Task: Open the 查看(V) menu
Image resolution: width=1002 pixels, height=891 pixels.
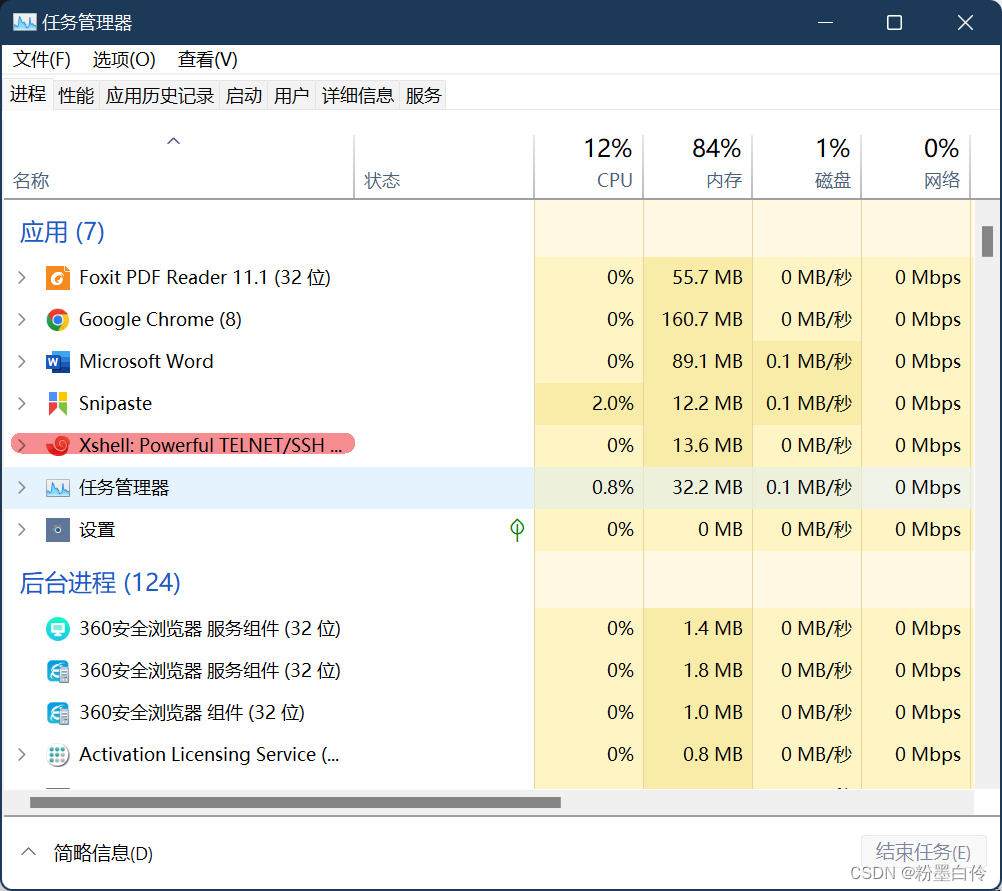Action: coord(208,59)
